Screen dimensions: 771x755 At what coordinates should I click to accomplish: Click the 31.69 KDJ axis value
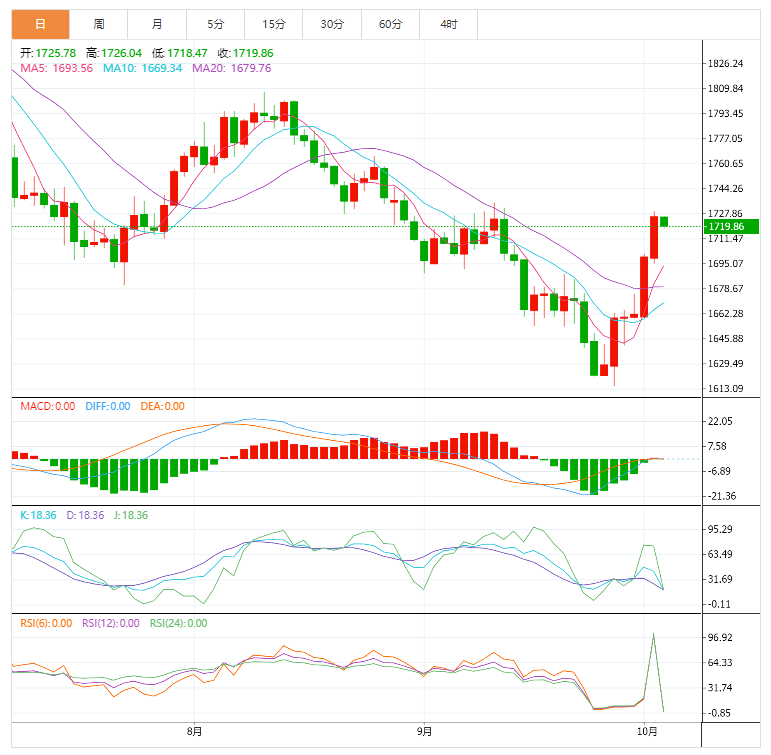720,579
